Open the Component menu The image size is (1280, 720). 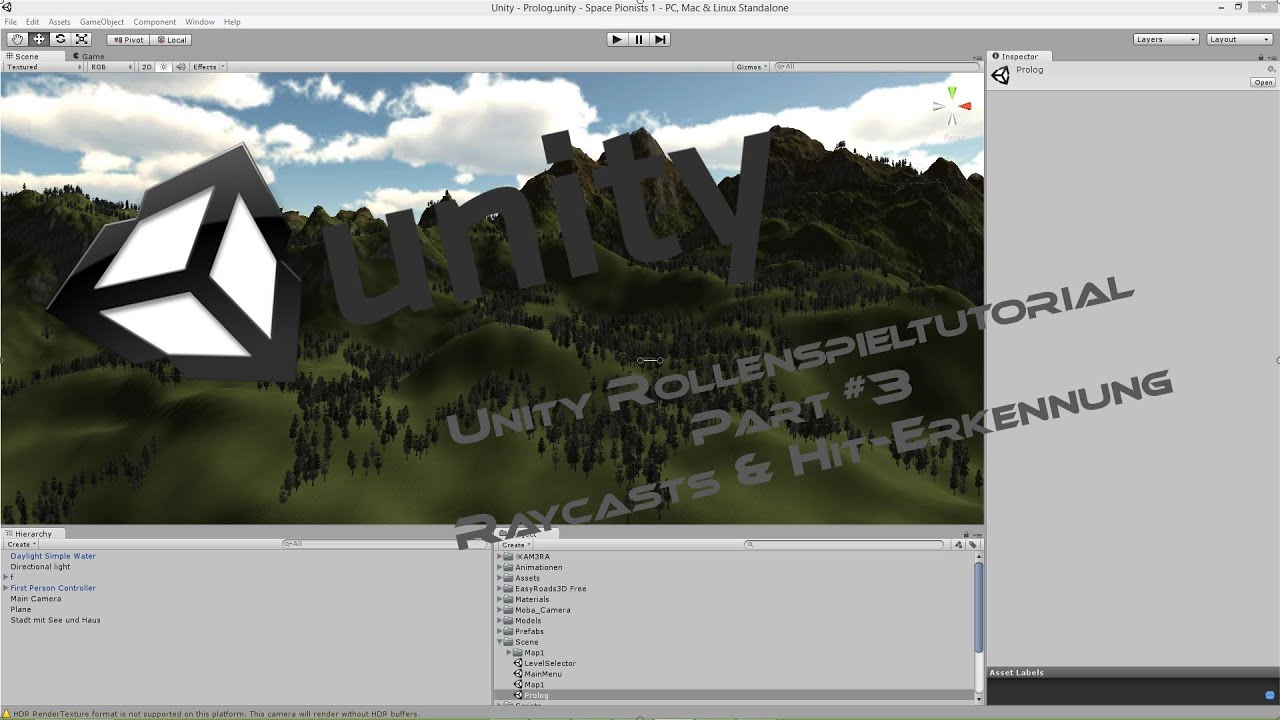(x=154, y=22)
